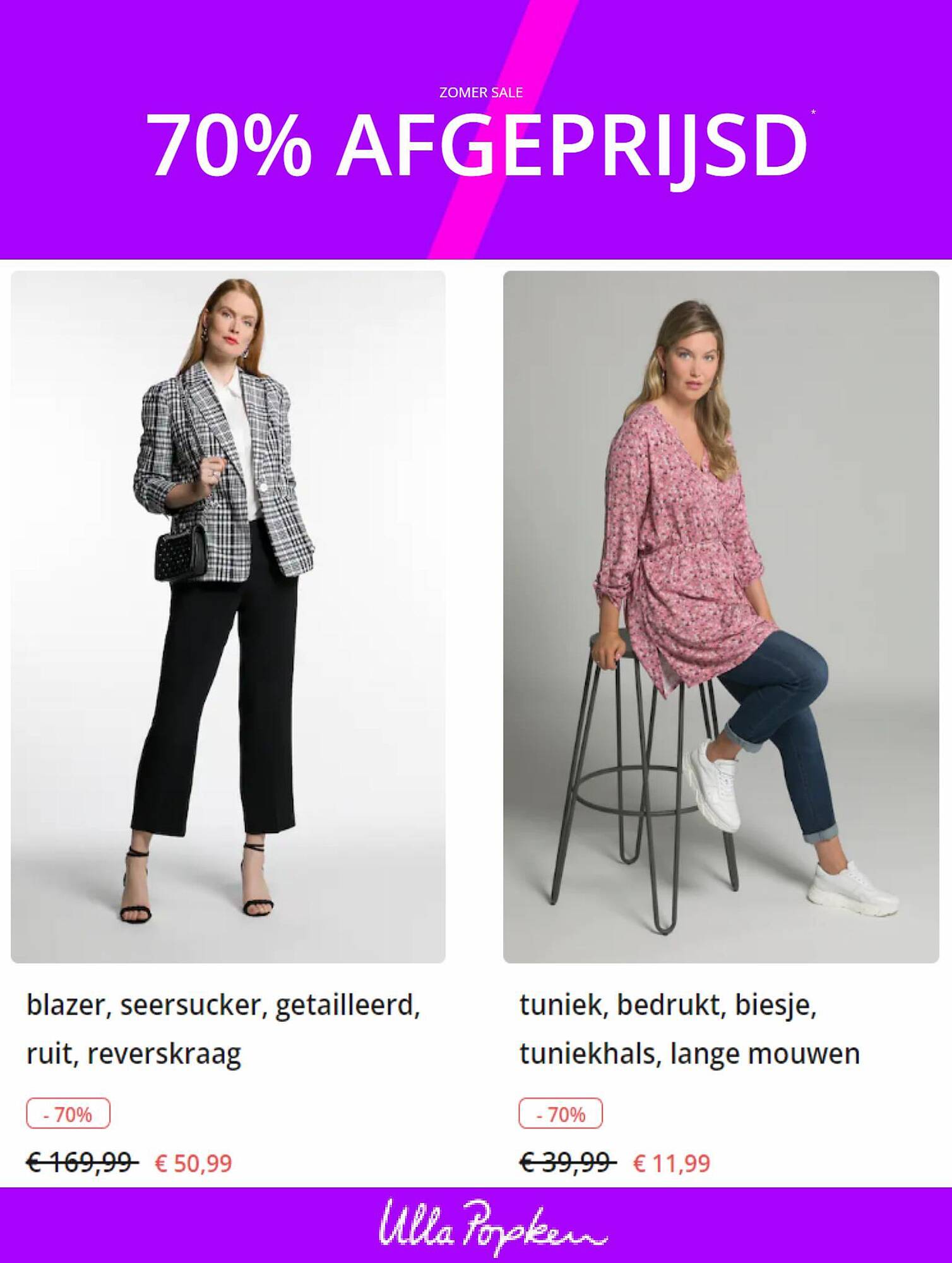Click the ZOMER SALE label
This screenshot has width=952, height=1263.
(481, 92)
